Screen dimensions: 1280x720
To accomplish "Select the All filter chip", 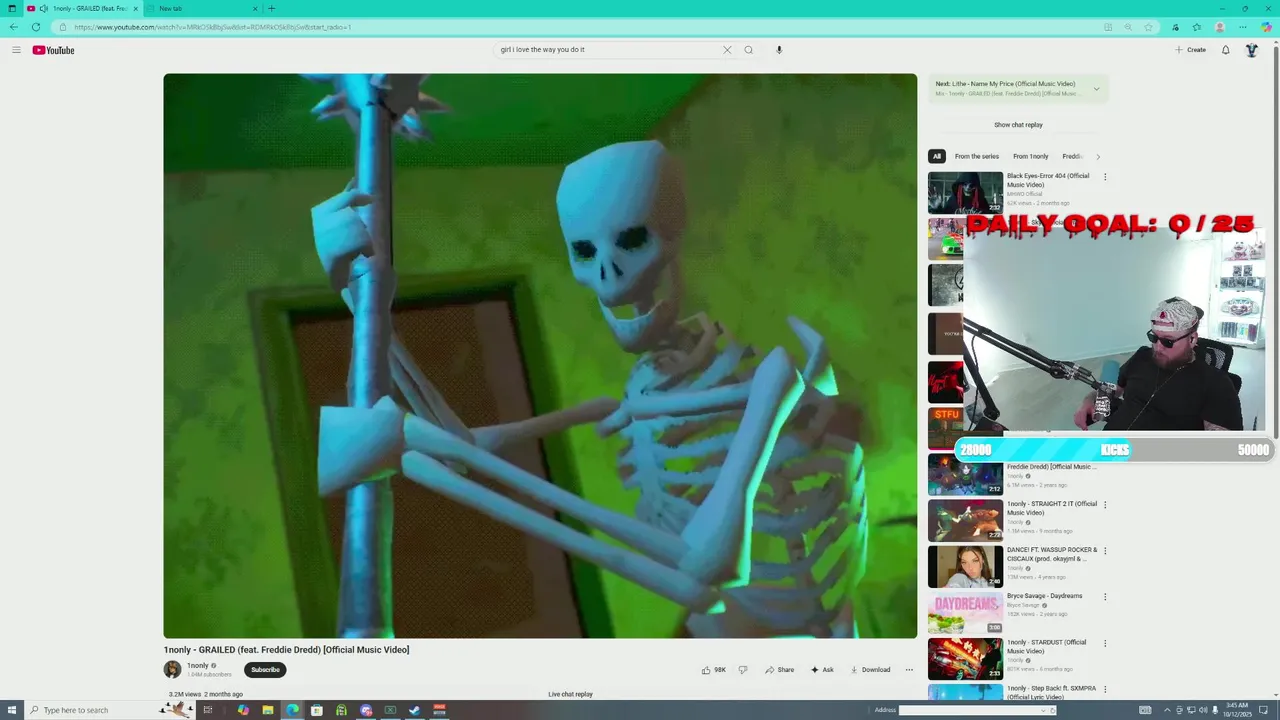I will pos(937,156).
